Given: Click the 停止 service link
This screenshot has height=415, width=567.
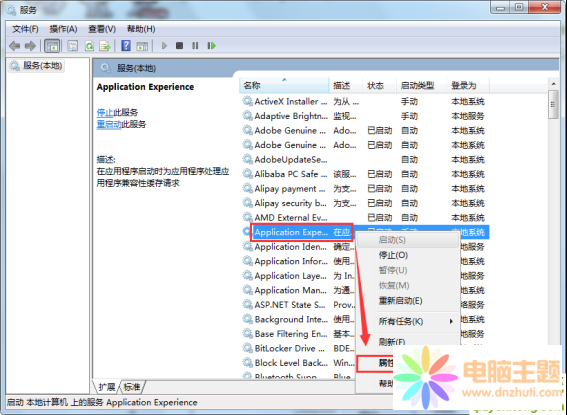Looking at the screenshot, I should 105,112.
